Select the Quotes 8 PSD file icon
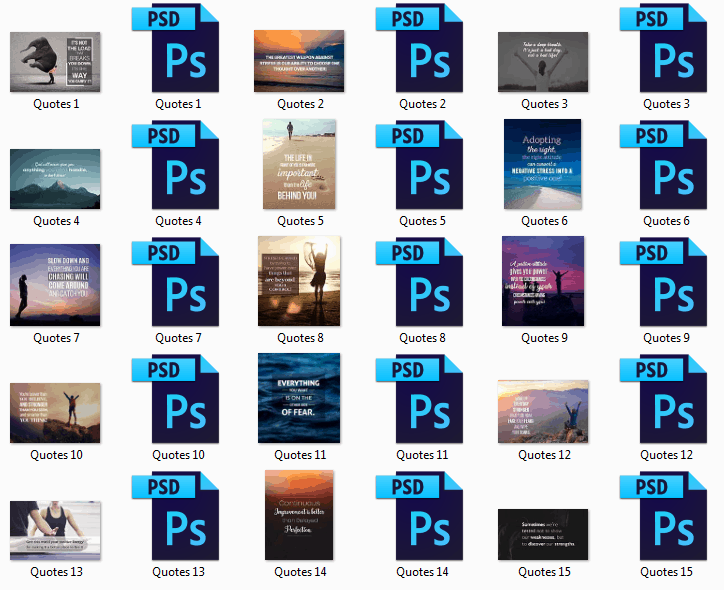Viewport: 724px width, 590px height. pos(419,282)
